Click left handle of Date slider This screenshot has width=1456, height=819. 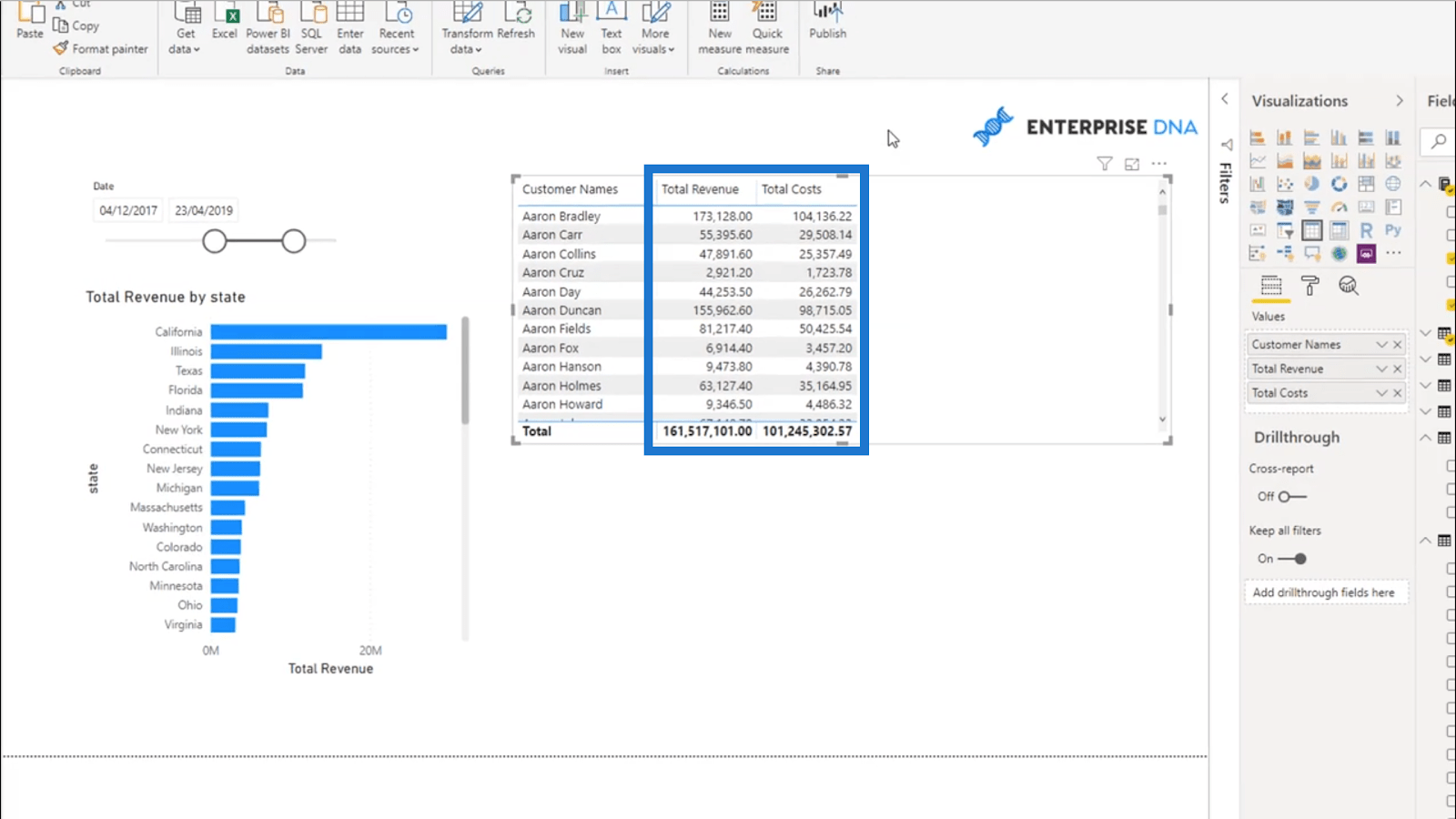coord(215,241)
